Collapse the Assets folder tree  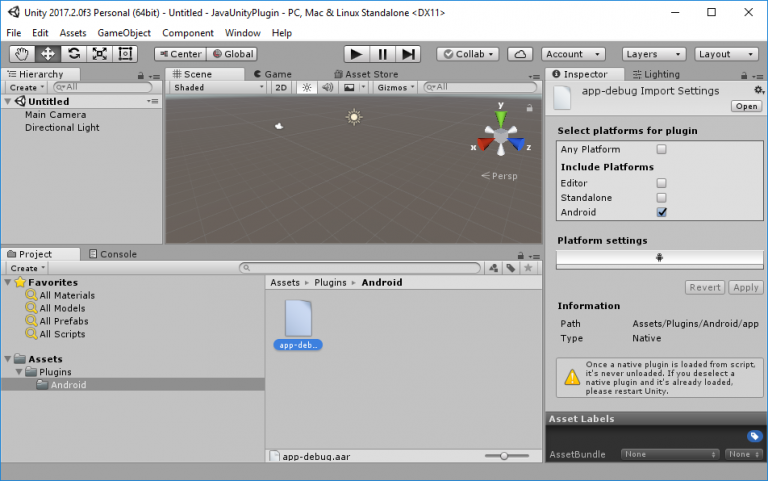point(8,359)
